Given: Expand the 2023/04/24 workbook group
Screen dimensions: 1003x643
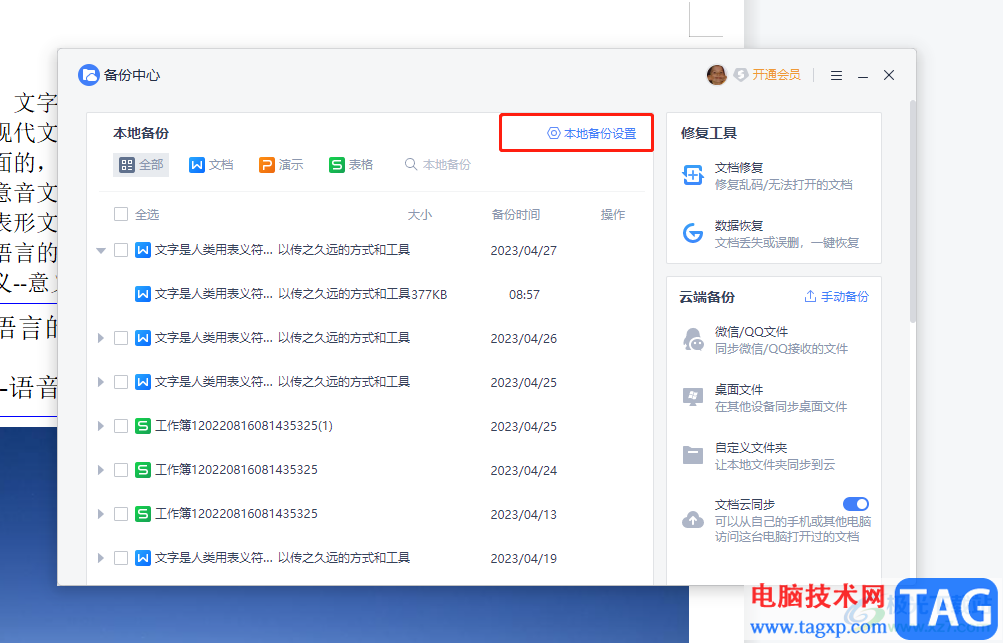Looking at the screenshot, I should [100, 470].
